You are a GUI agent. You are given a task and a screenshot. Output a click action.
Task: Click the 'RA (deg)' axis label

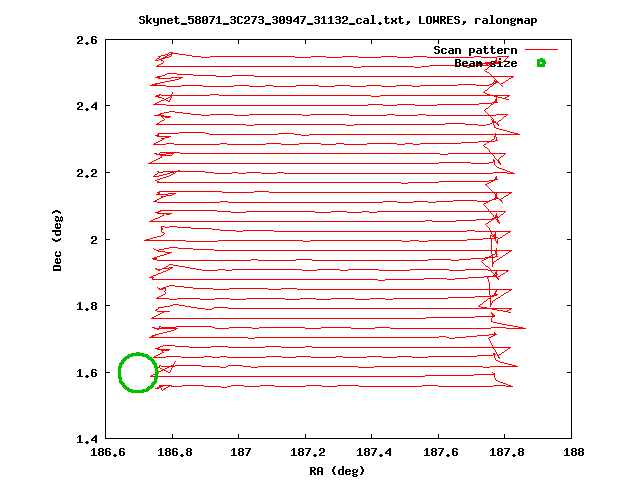(x=337, y=471)
